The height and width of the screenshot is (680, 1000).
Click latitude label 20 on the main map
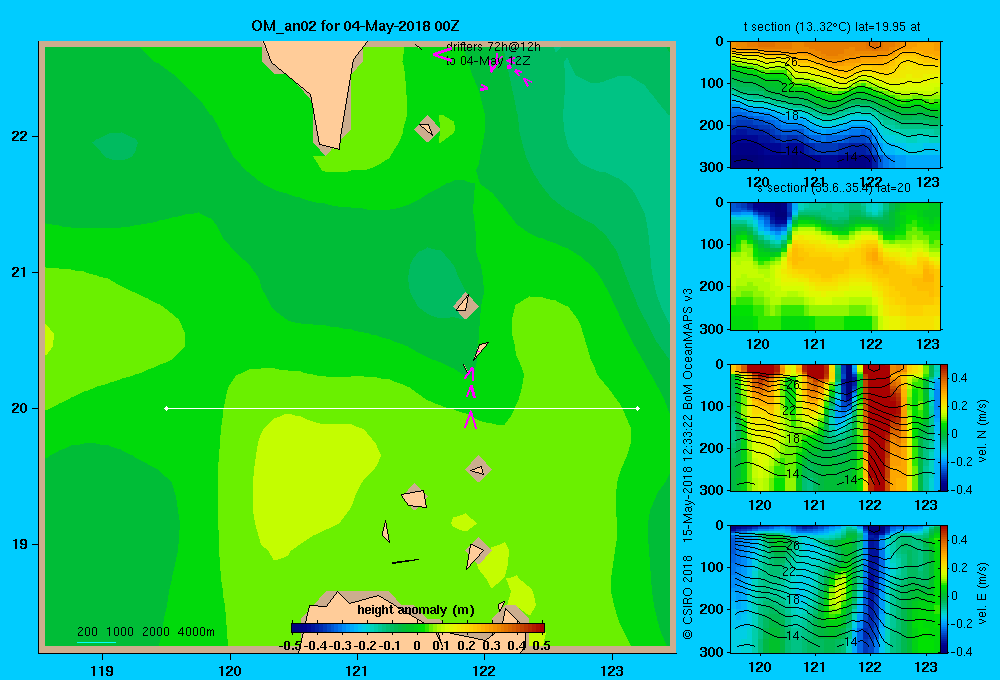click(20, 408)
